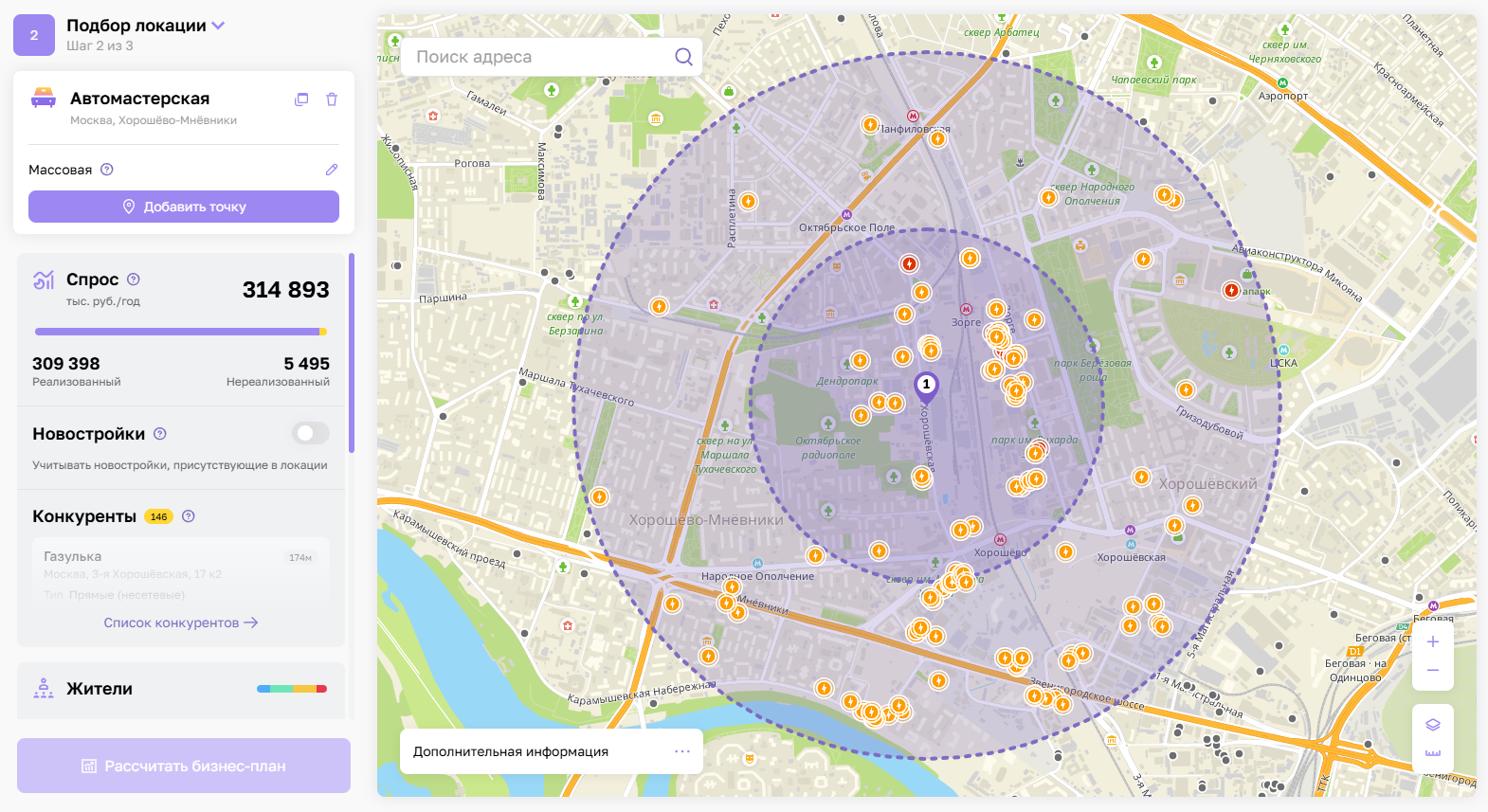Image resolution: width=1488 pixels, height=812 pixels.
Task: Activate the map ruler tool
Action: tap(1433, 753)
